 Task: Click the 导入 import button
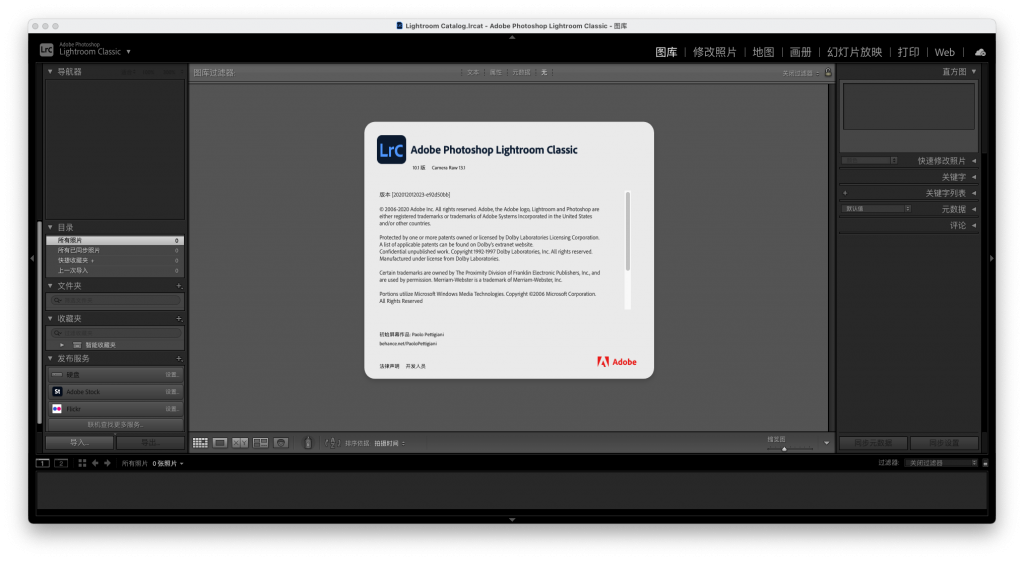[80, 443]
